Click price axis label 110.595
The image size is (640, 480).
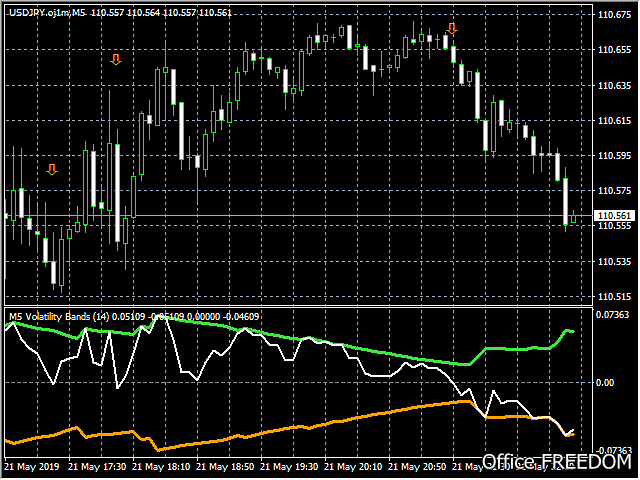pos(614,156)
